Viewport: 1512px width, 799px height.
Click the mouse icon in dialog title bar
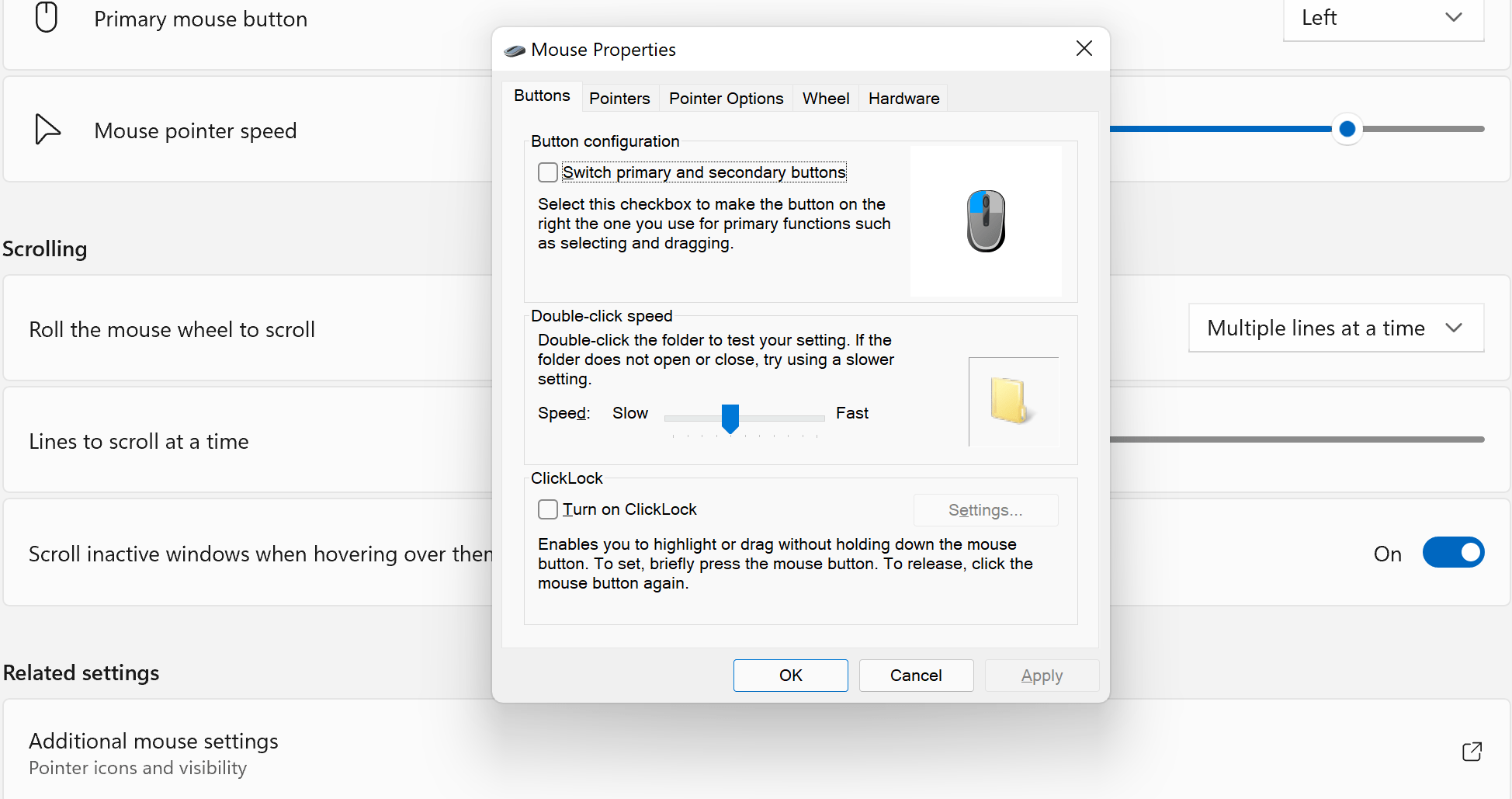(514, 49)
